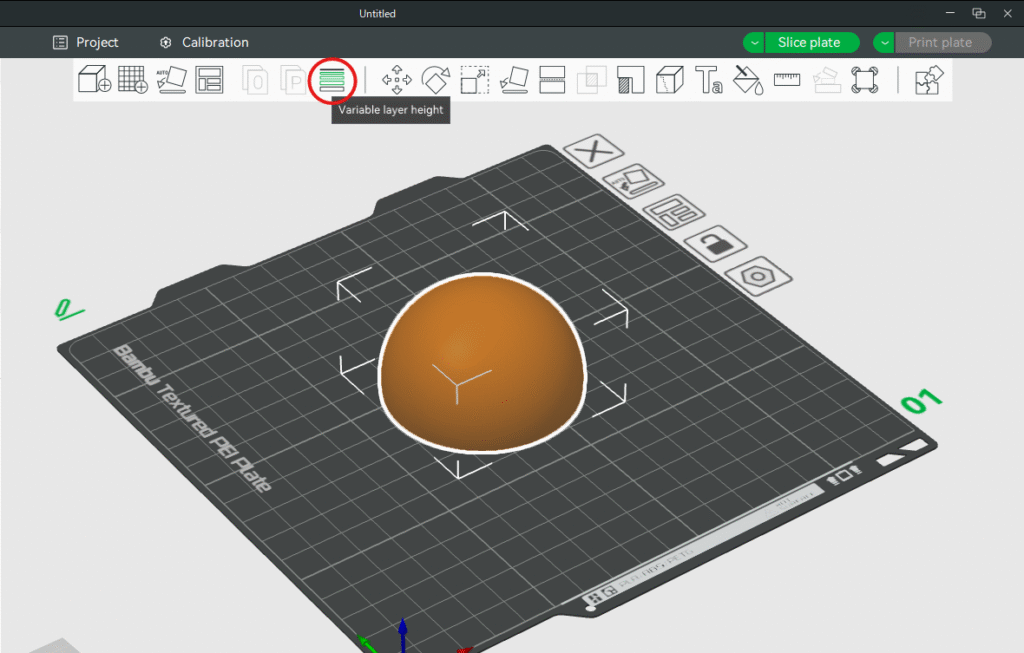Toggle the plate lock icon
The height and width of the screenshot is (653, 1024).
click(x=716, y=243)
